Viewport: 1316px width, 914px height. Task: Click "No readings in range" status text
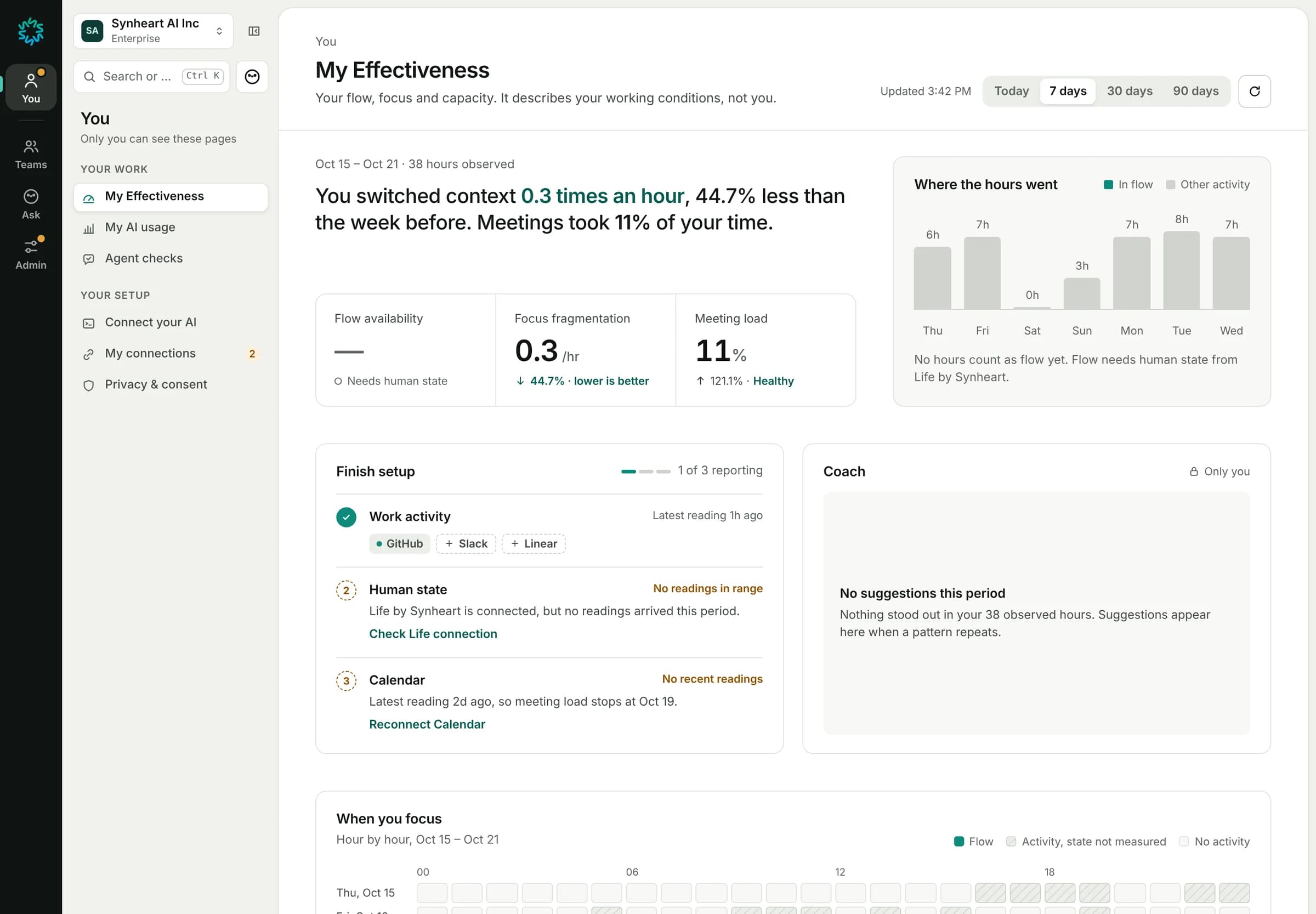pos(708,589)
